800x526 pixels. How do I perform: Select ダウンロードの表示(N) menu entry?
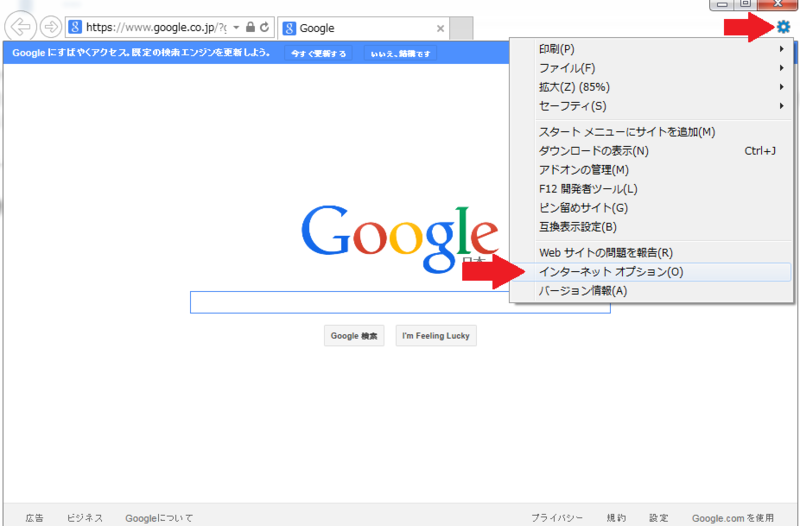593,151
